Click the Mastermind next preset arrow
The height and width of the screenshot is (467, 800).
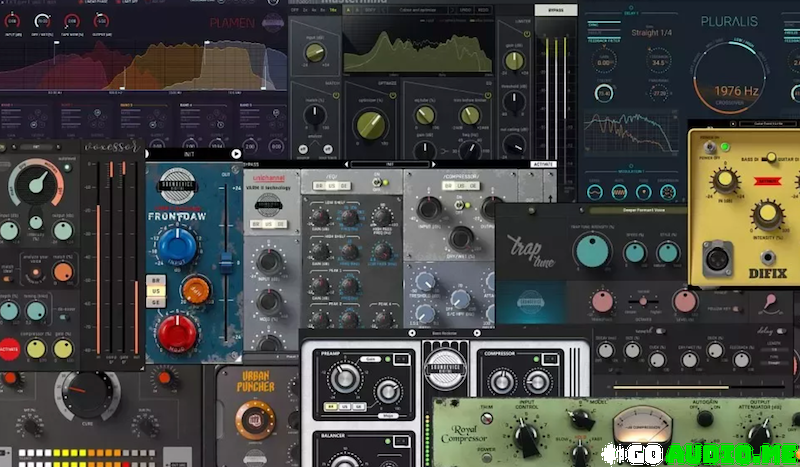click(x=453, y=10)
